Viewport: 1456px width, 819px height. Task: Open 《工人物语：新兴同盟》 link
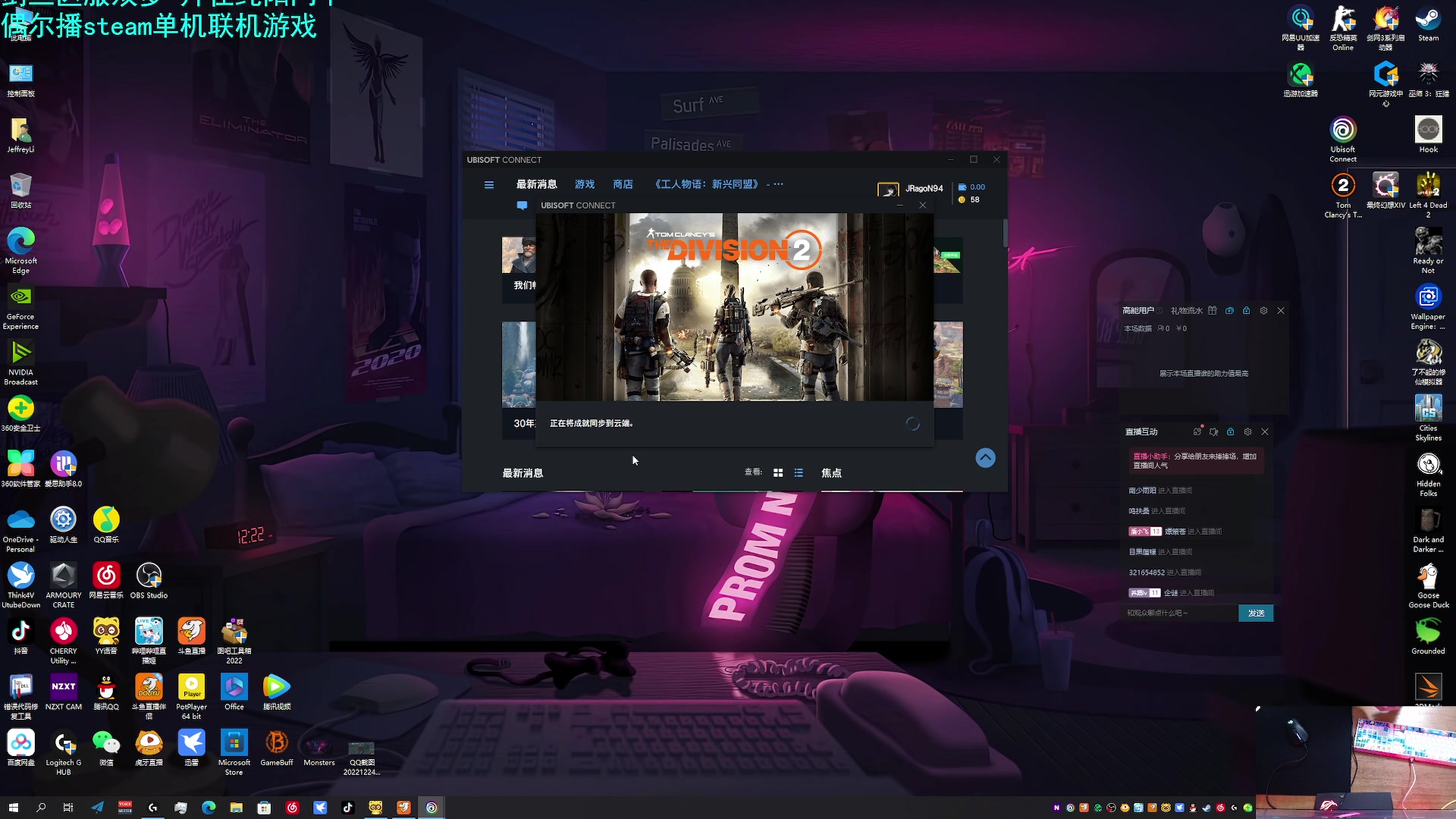pyautogui.click(x=706, y=184)
